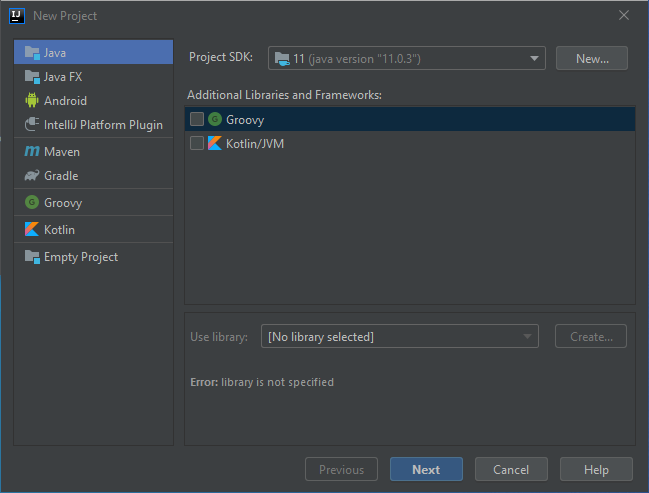The width and height of the screenshot is (649, 493).
Task: Open the Project SDK dropdown arrow
Action: coord(534,58)
